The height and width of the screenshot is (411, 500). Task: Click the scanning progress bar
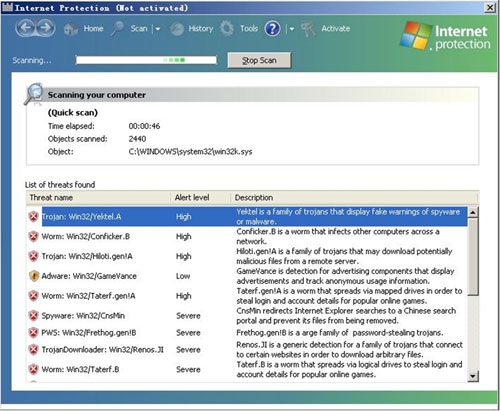(x=146, y=60)
